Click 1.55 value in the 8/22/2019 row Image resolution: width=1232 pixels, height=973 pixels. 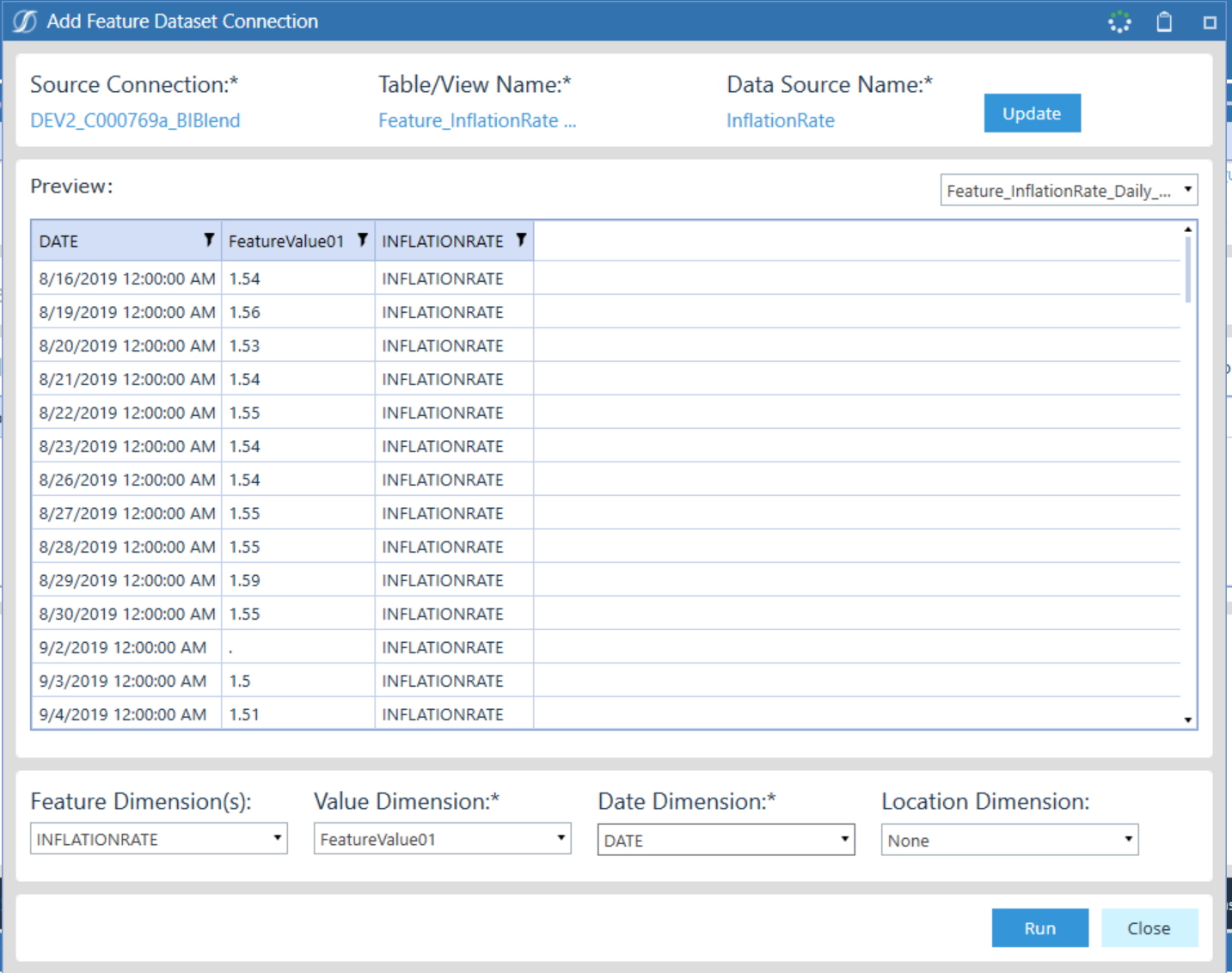298,413
